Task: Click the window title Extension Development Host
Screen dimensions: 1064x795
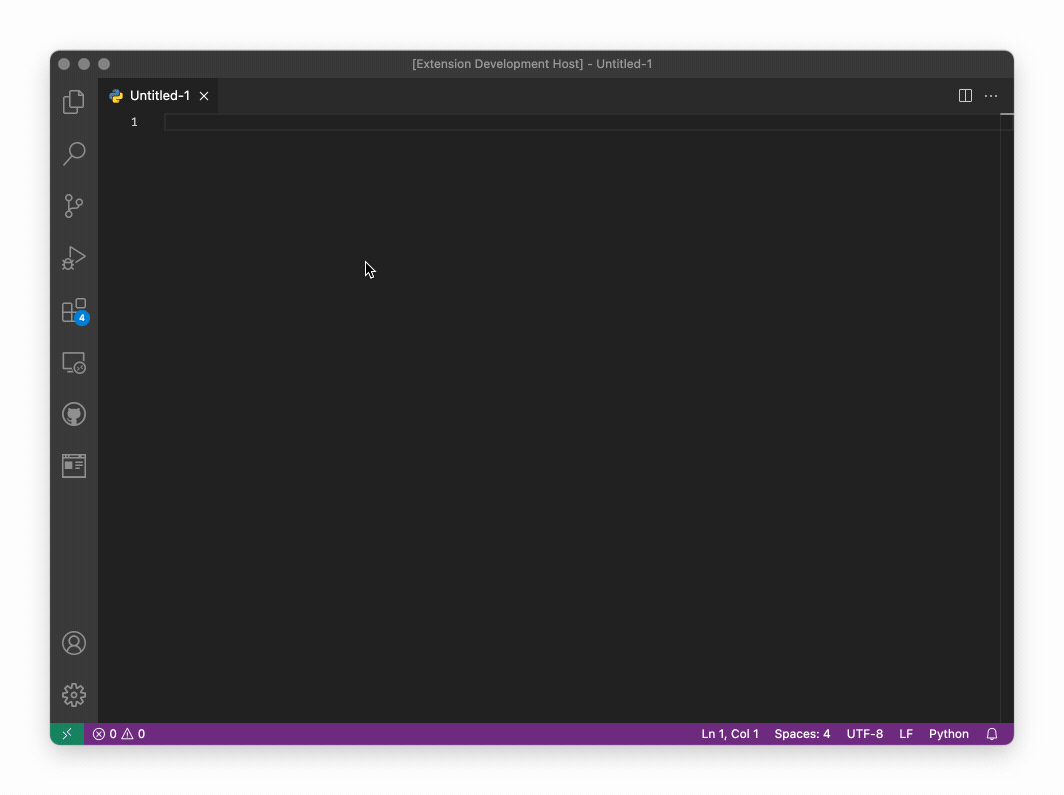Action: (532, 64)
